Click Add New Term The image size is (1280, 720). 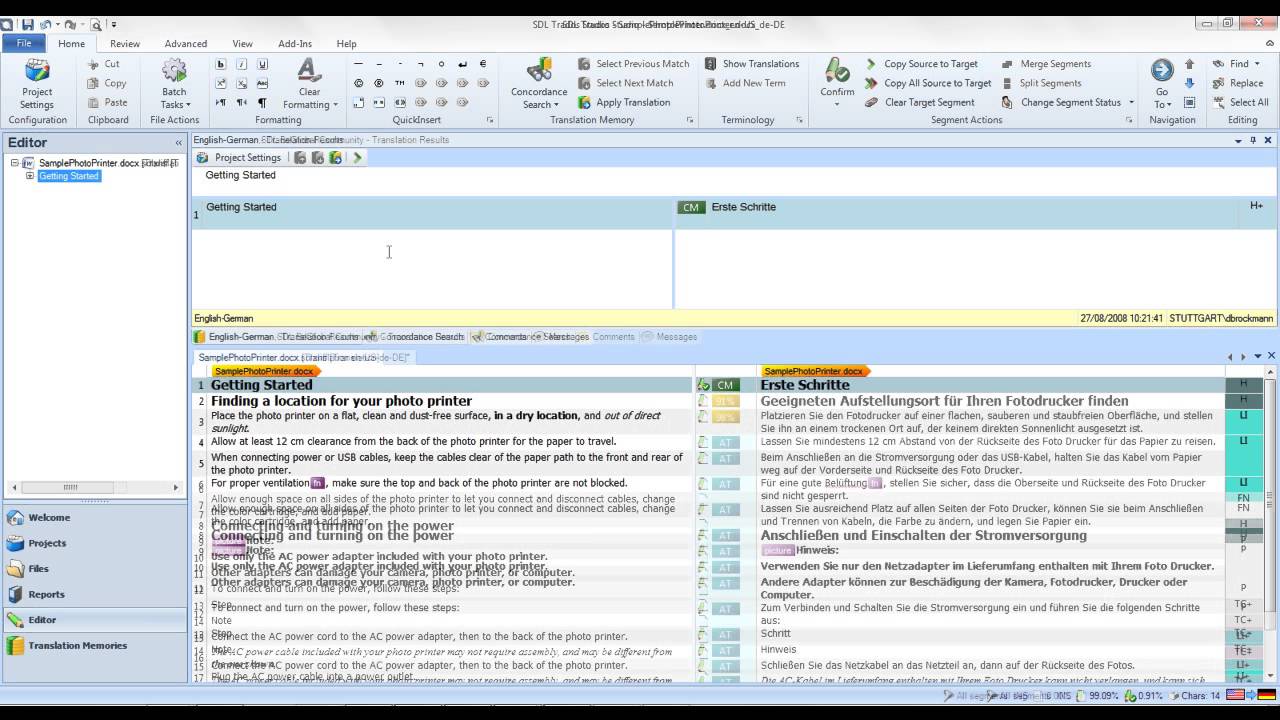point(744,83)
